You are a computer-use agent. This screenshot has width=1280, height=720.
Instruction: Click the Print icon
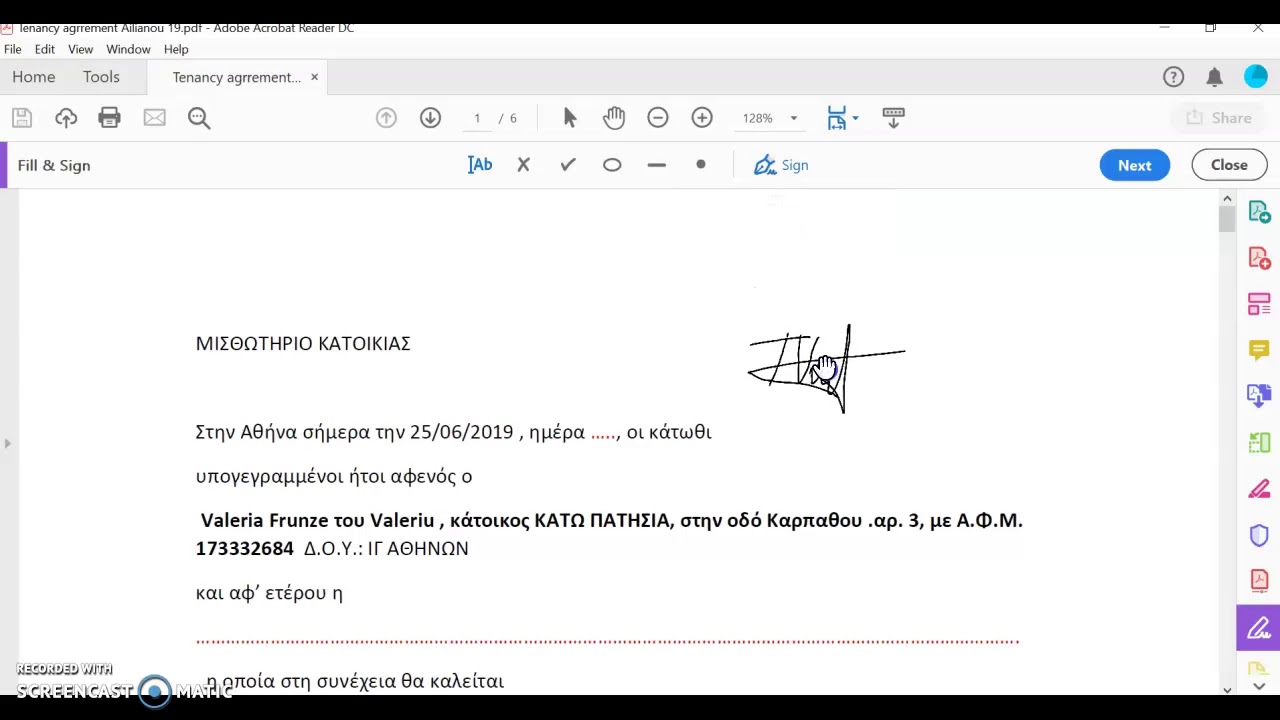110,118
